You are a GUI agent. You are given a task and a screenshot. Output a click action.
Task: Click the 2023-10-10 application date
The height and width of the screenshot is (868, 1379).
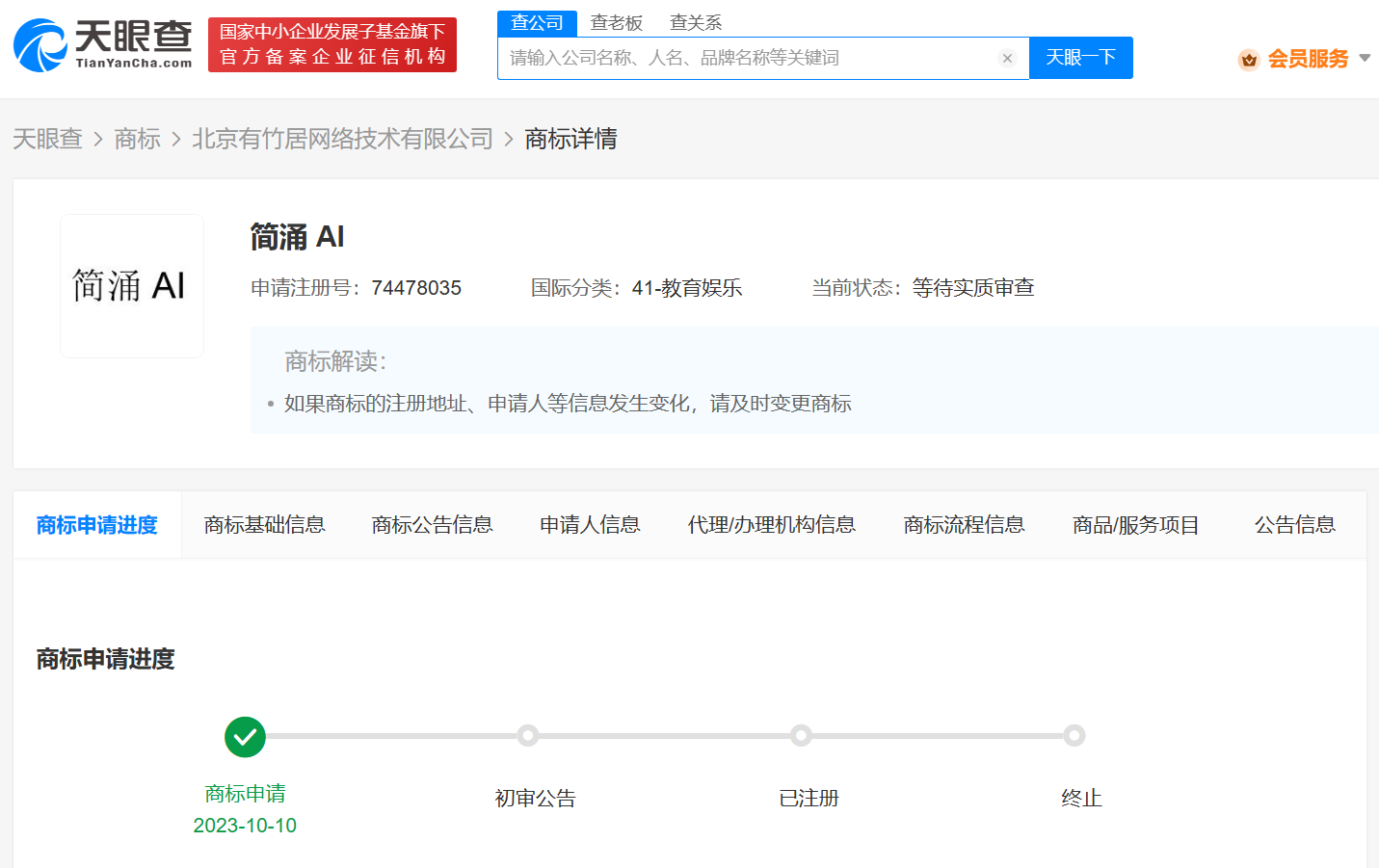click(245, 826)
